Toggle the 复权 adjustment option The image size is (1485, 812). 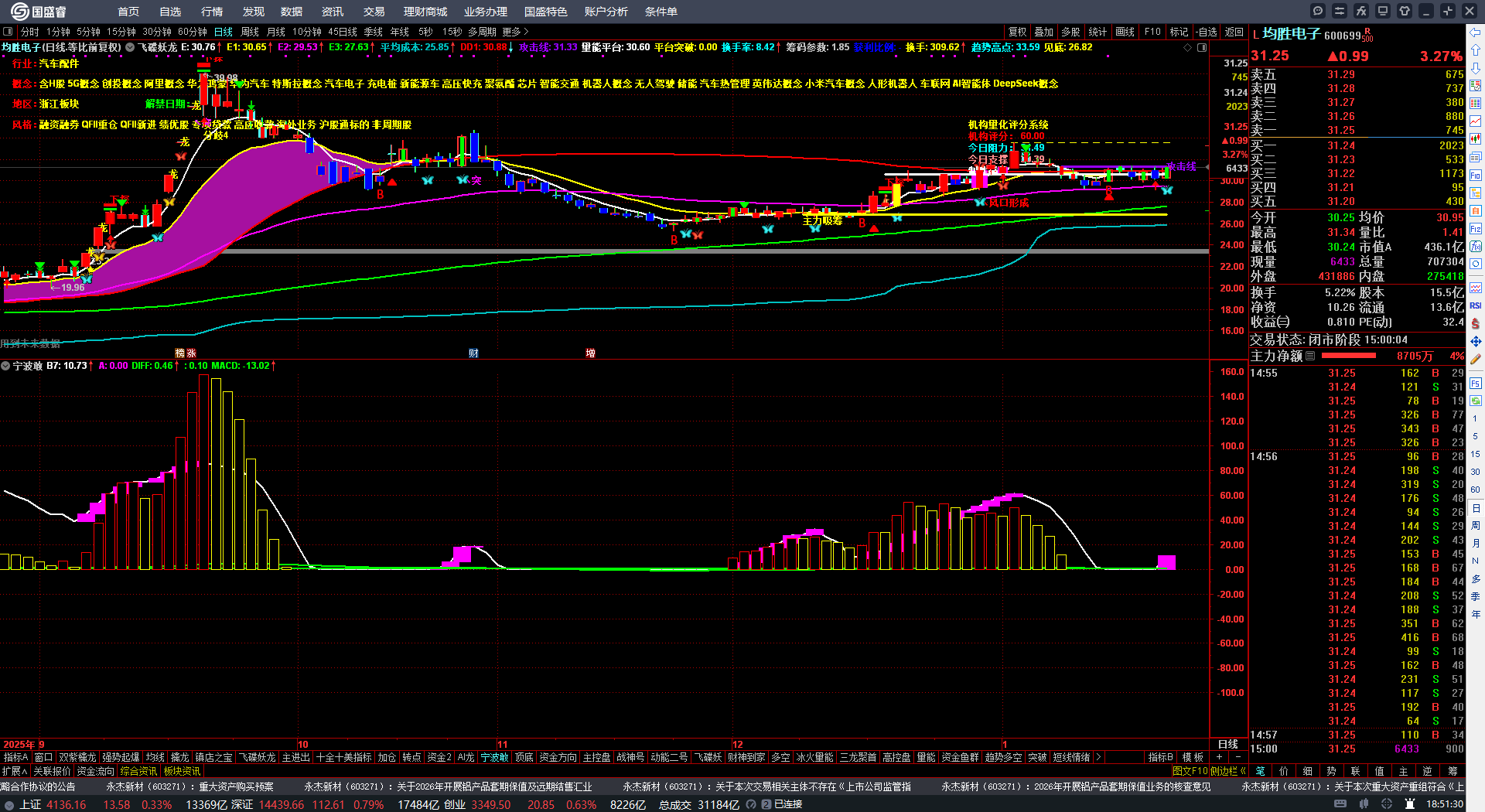[x=1017, y=32]
